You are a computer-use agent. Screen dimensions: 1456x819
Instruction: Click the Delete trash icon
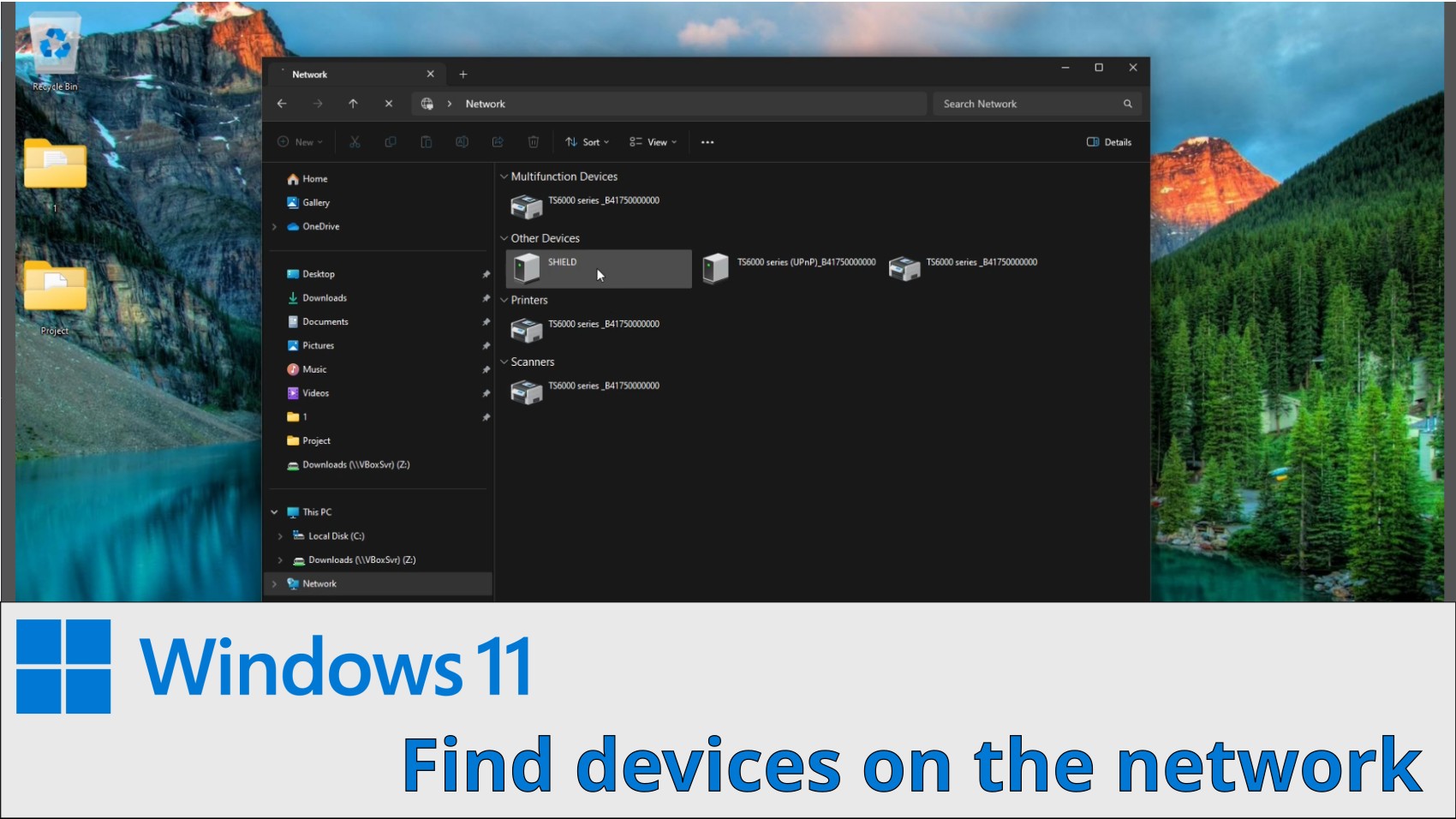tap(533, 142)
